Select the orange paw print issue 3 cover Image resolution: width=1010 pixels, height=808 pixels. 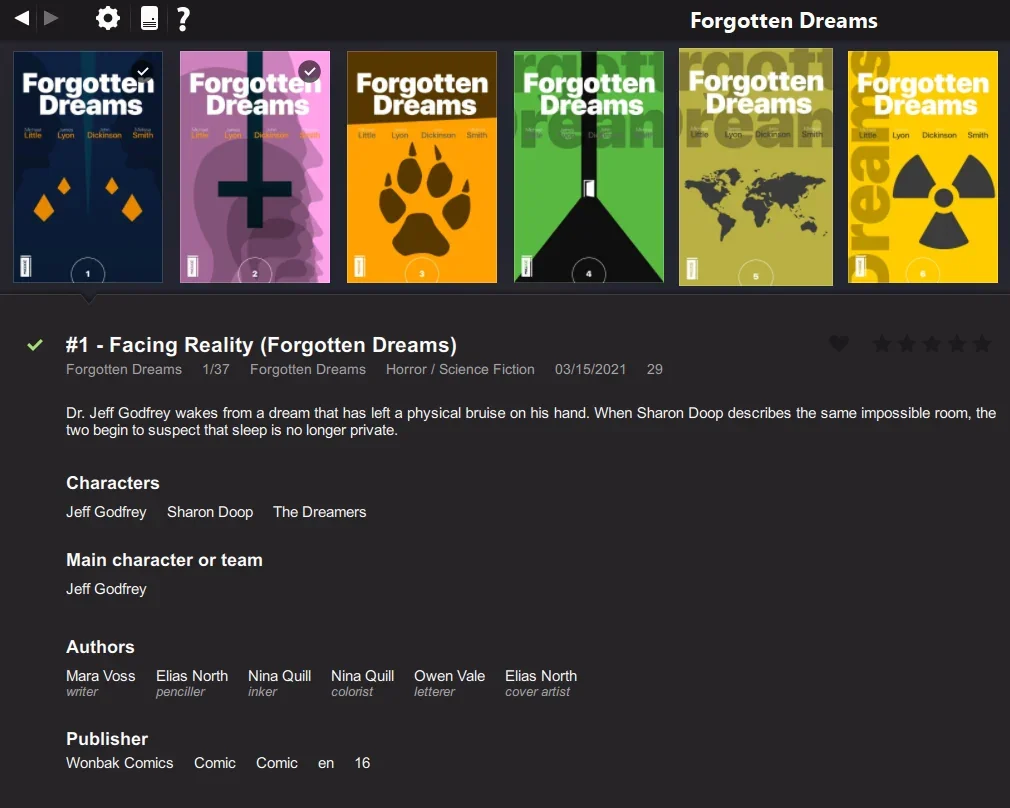[x=422, y=167]
